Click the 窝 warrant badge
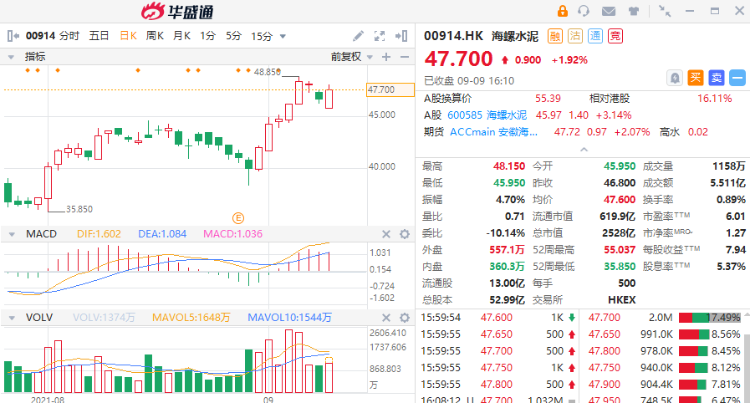This screenshot has width=750, height=403. [615, 36]
